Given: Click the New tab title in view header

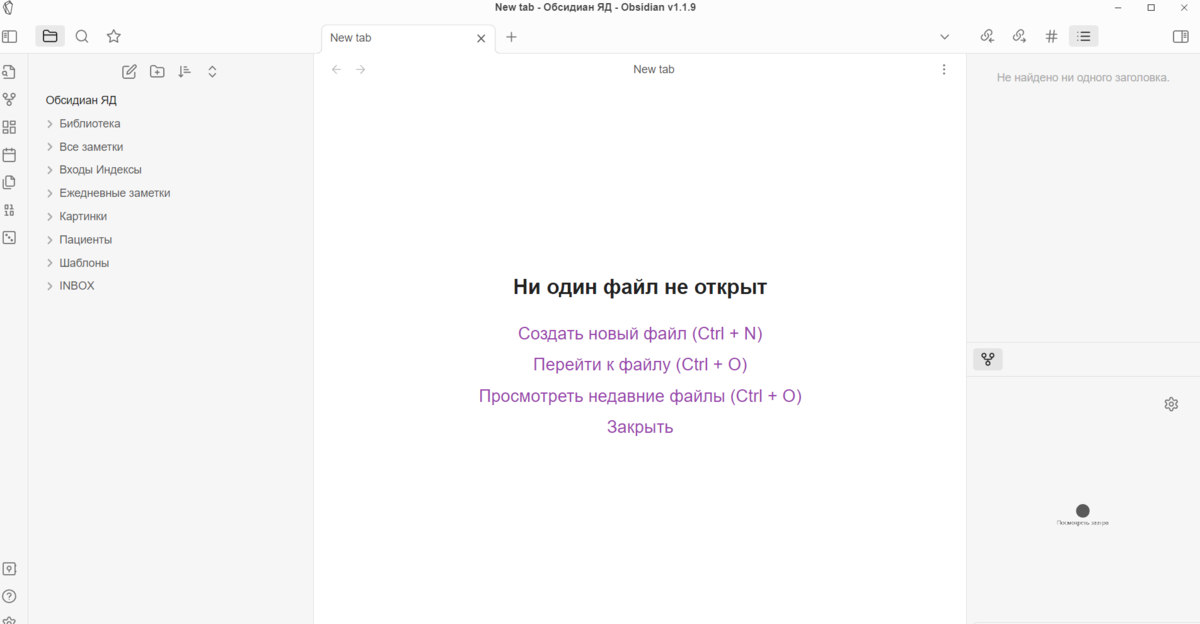Looking at the screenshot, I should [654, 69].
